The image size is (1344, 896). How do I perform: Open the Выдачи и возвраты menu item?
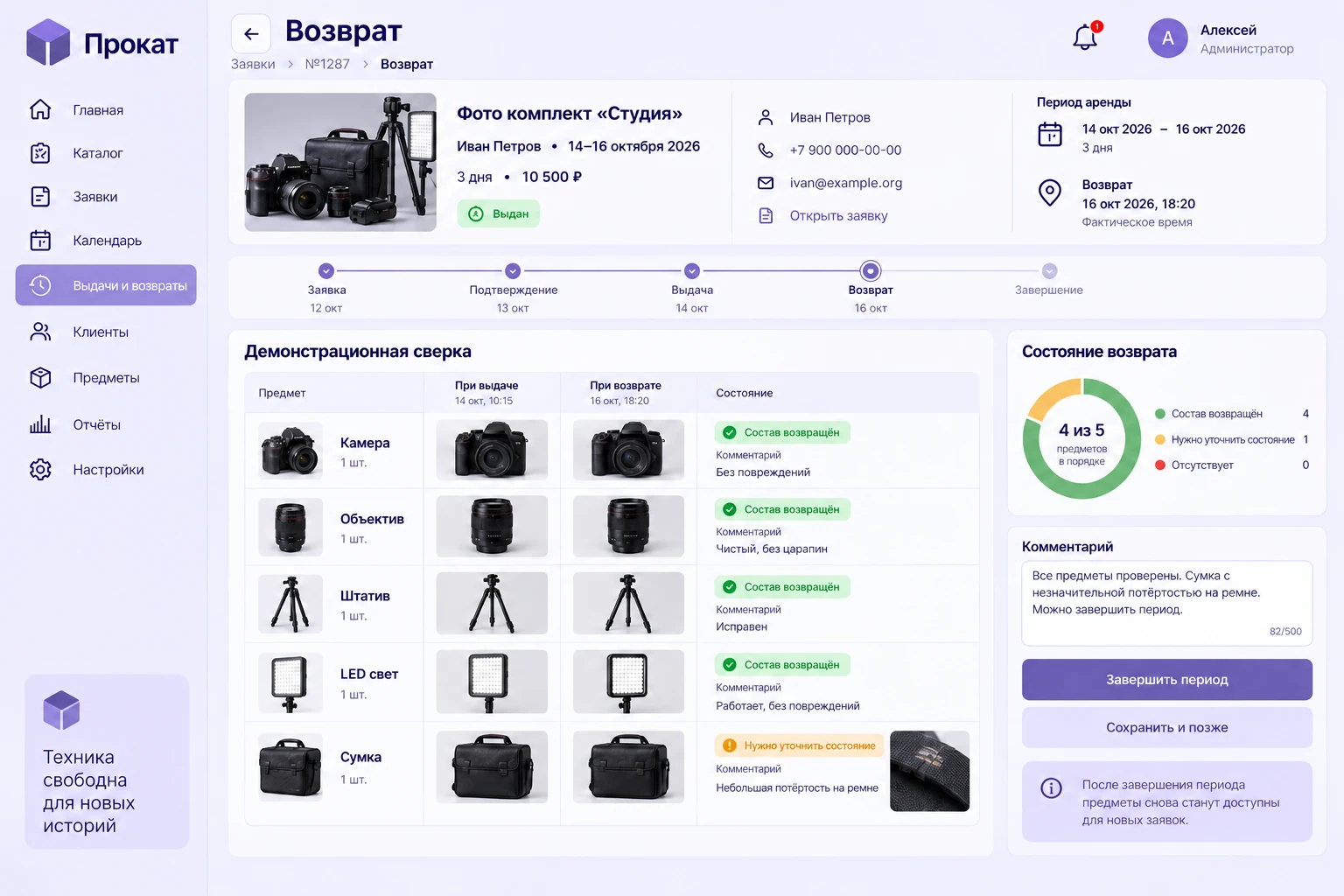(106, 285)
